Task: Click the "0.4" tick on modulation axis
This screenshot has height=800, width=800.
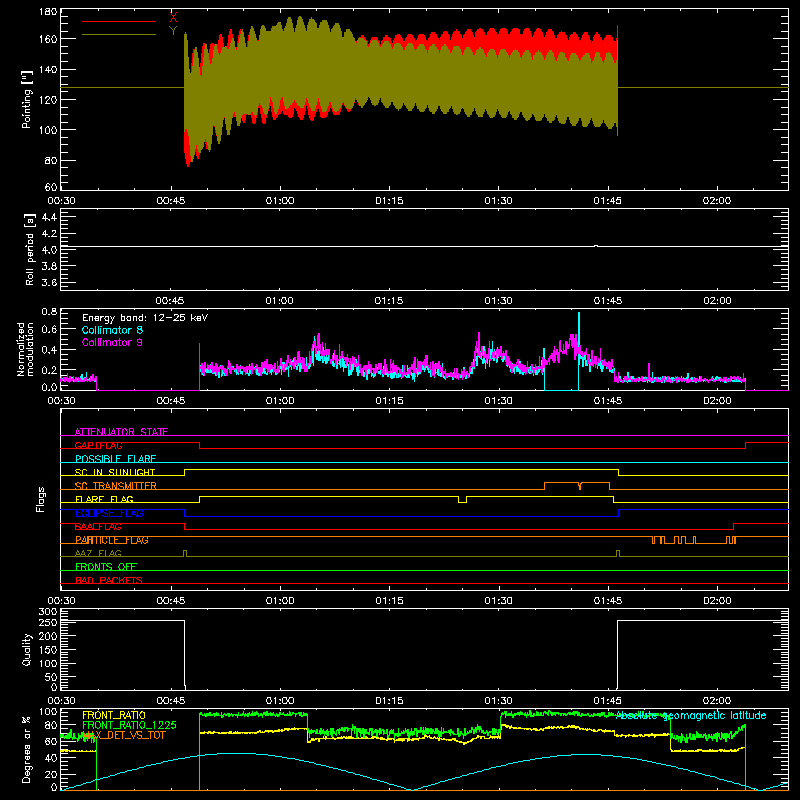Action: [49, 350]
